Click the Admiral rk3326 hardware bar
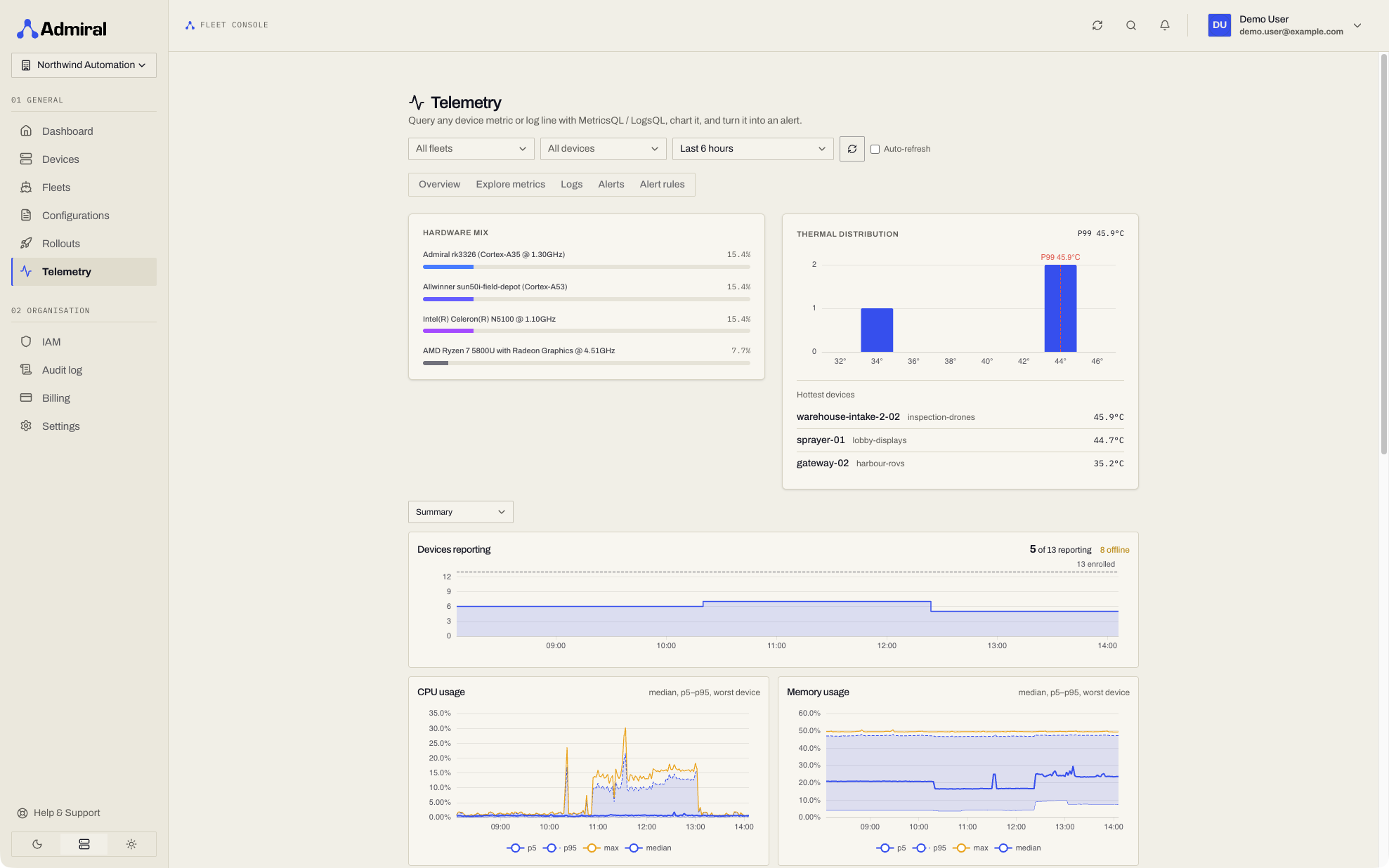The image size is (1389, 868). 587,267
